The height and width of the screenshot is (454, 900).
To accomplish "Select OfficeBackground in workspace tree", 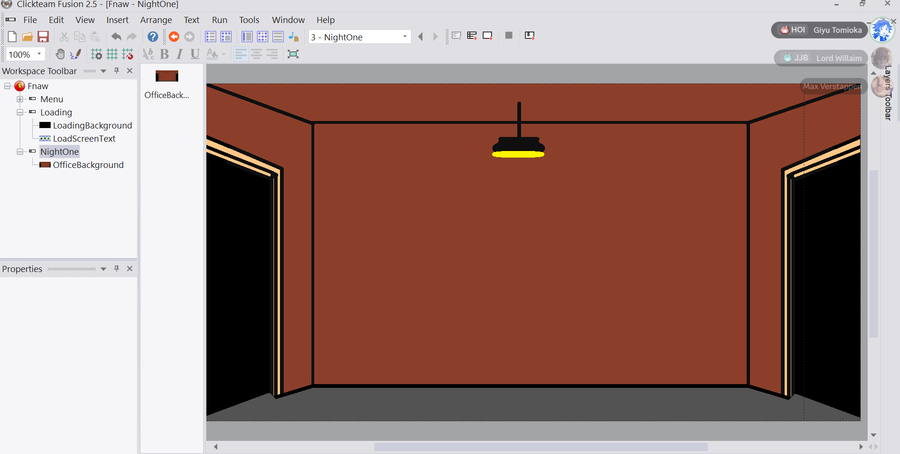I will [88, 165].
